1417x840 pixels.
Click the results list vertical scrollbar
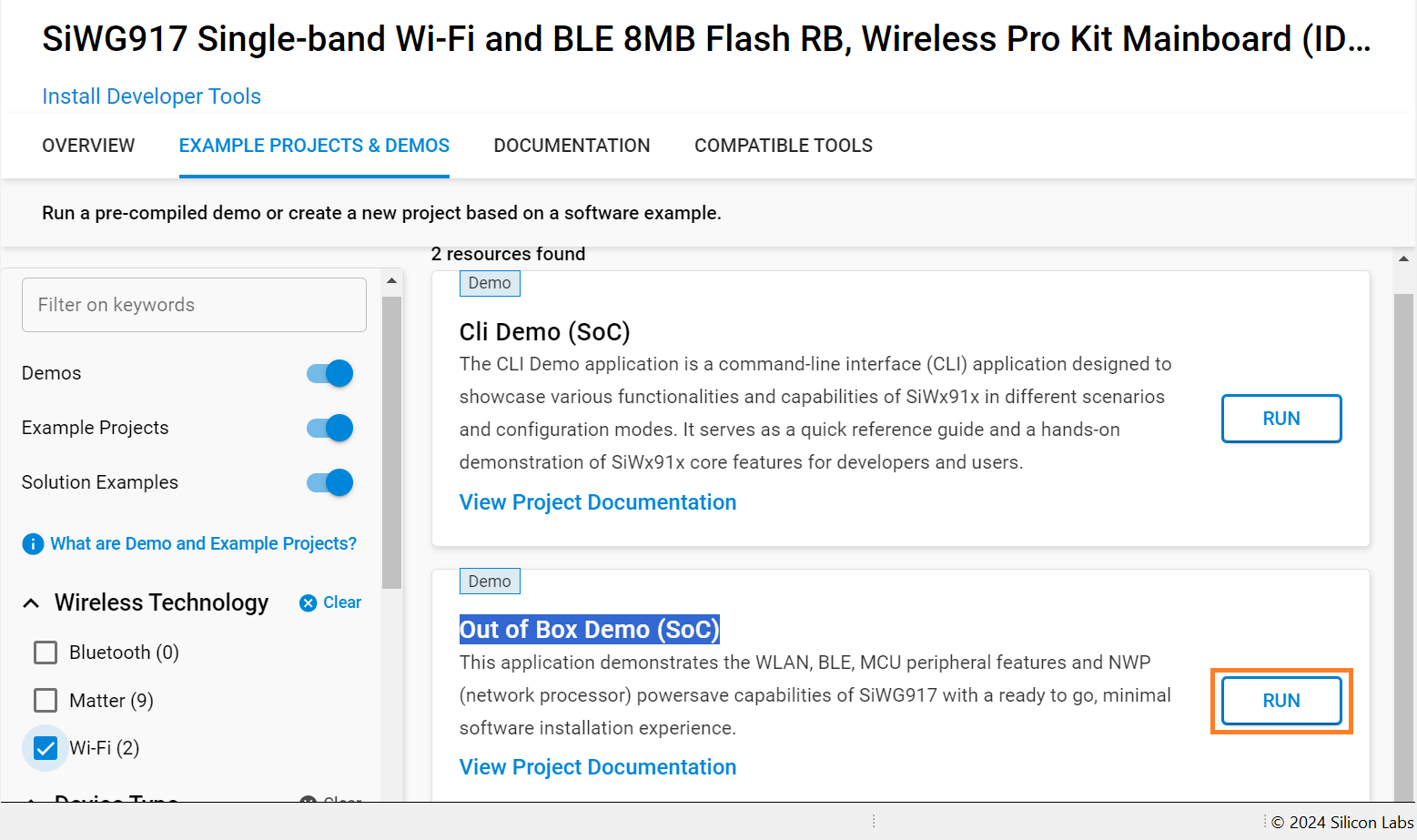tap(1403, 546)
